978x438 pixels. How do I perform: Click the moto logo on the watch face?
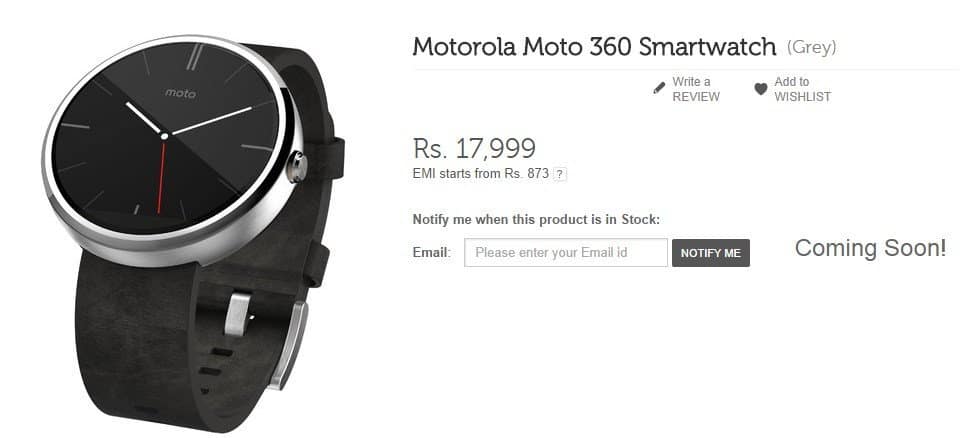pyautogui.click(x=180, y=94)
